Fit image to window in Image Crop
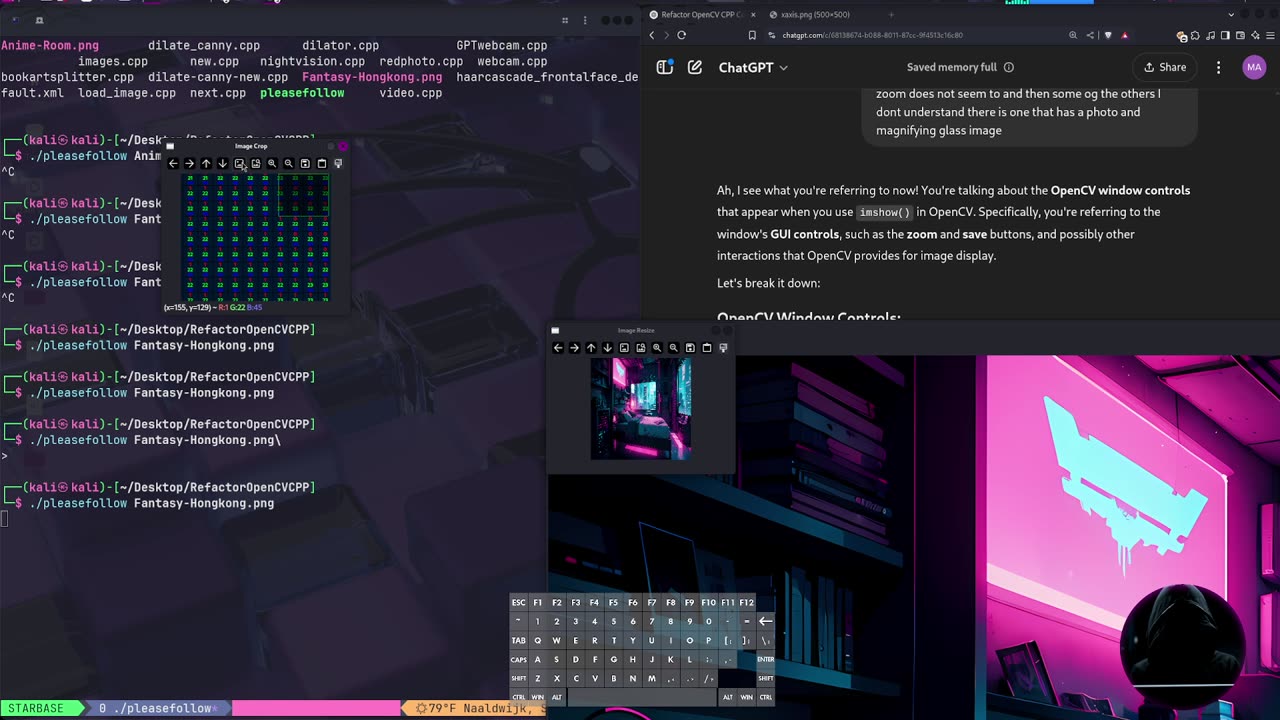Viewport: 1280px width, 720px height. click(x=255, y=163)
